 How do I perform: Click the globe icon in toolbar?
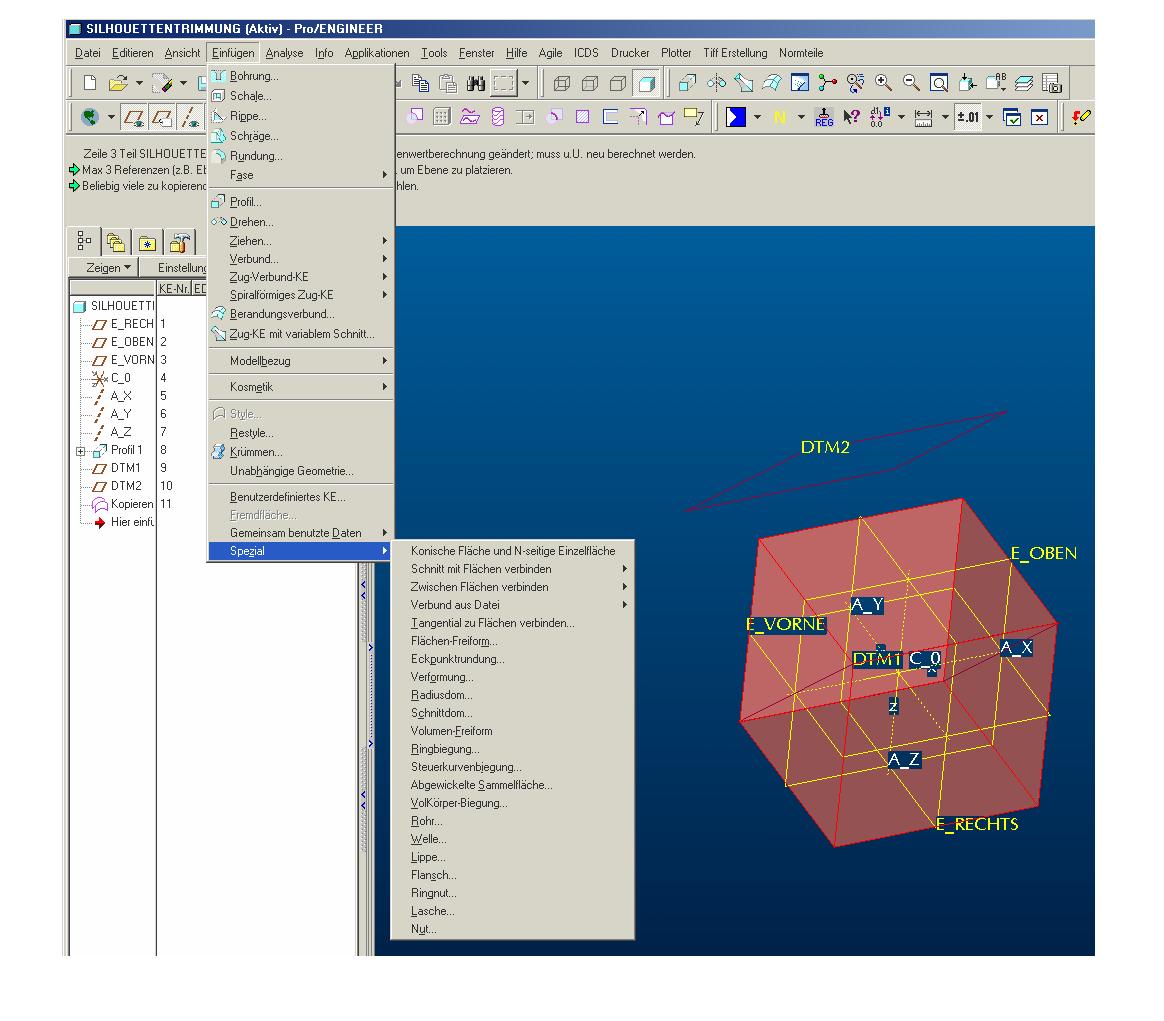pos(90,117)
